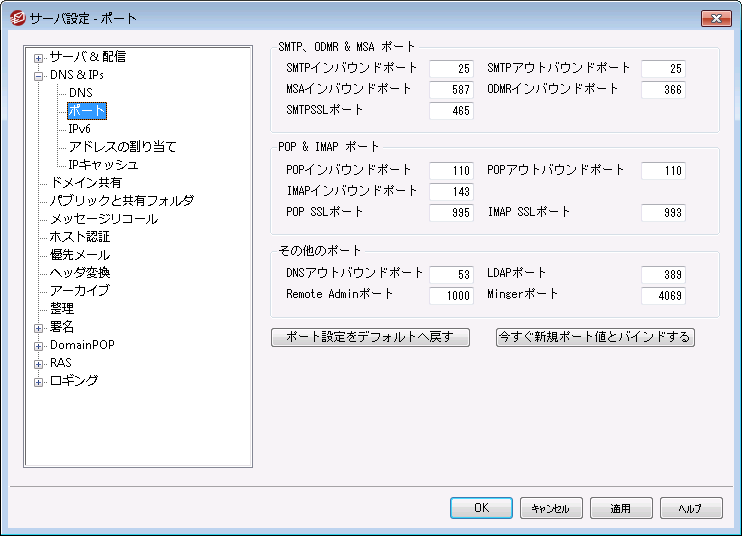Select the IPv6 tree item

79,129
